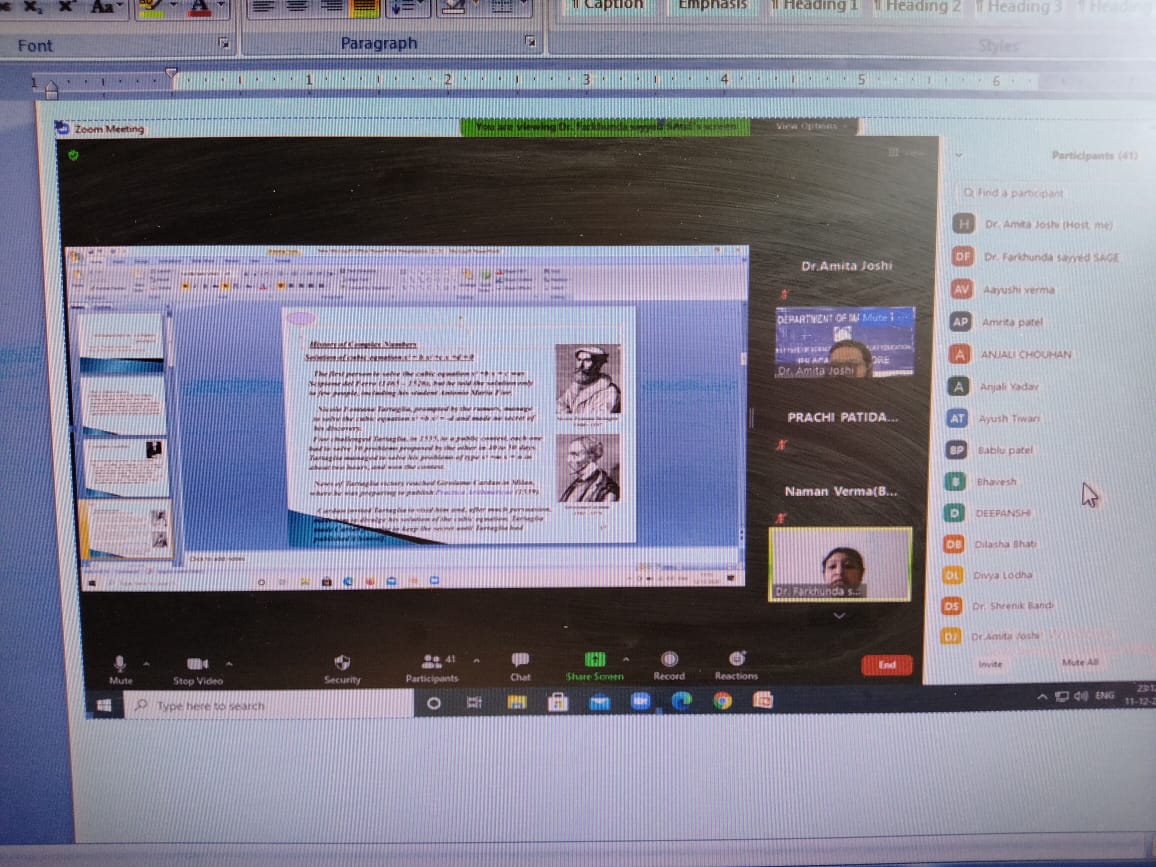Open File Explorer from the taskbar
The image size is (1156, 867).
[516, 702]
